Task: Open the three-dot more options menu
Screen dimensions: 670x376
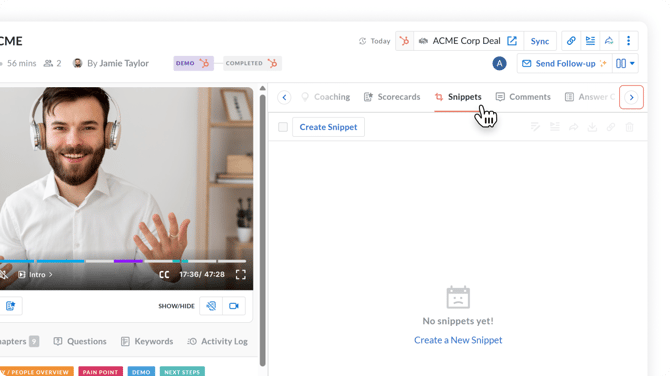Action: tap(628, 41)
